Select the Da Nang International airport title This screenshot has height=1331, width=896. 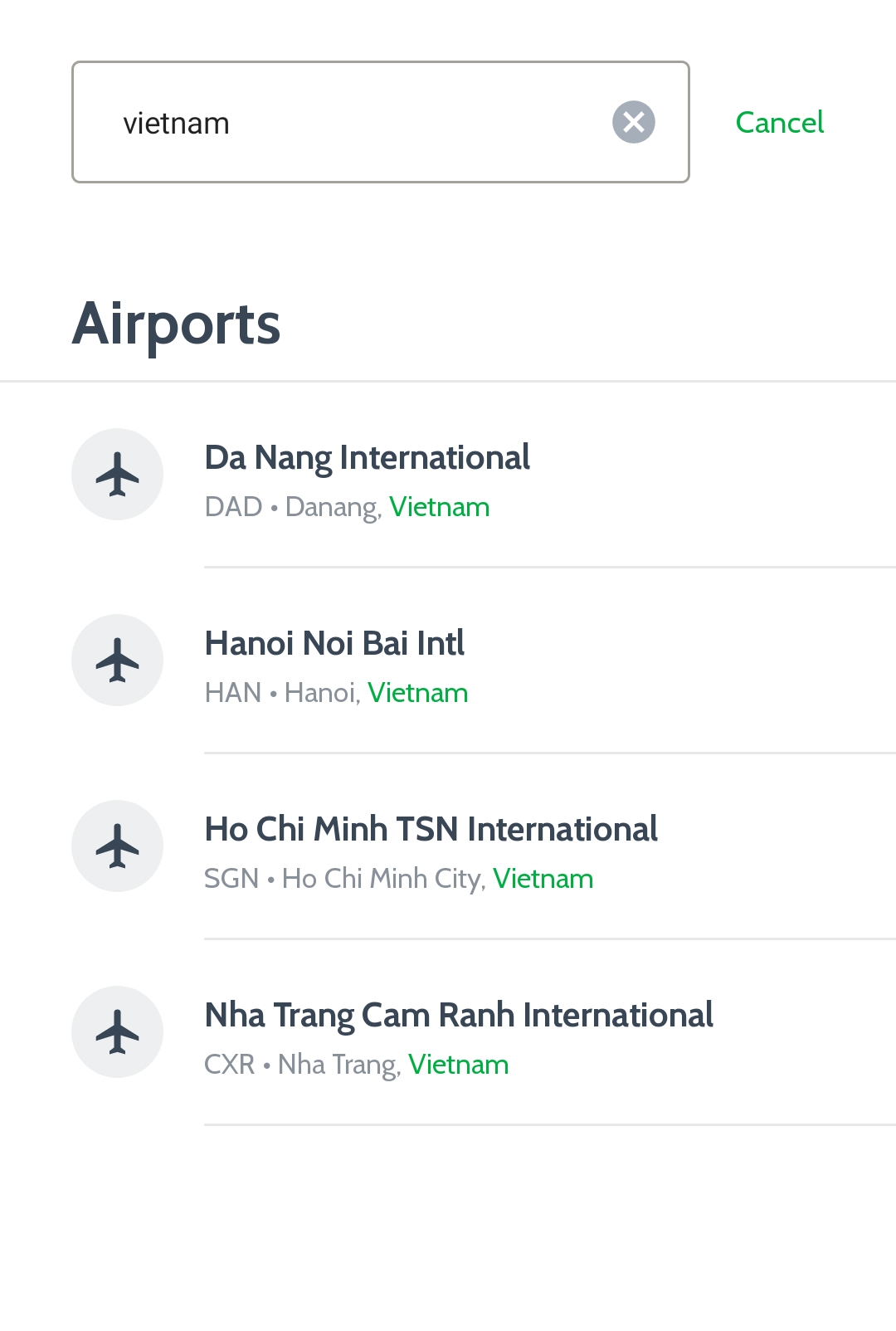(367, 457)
